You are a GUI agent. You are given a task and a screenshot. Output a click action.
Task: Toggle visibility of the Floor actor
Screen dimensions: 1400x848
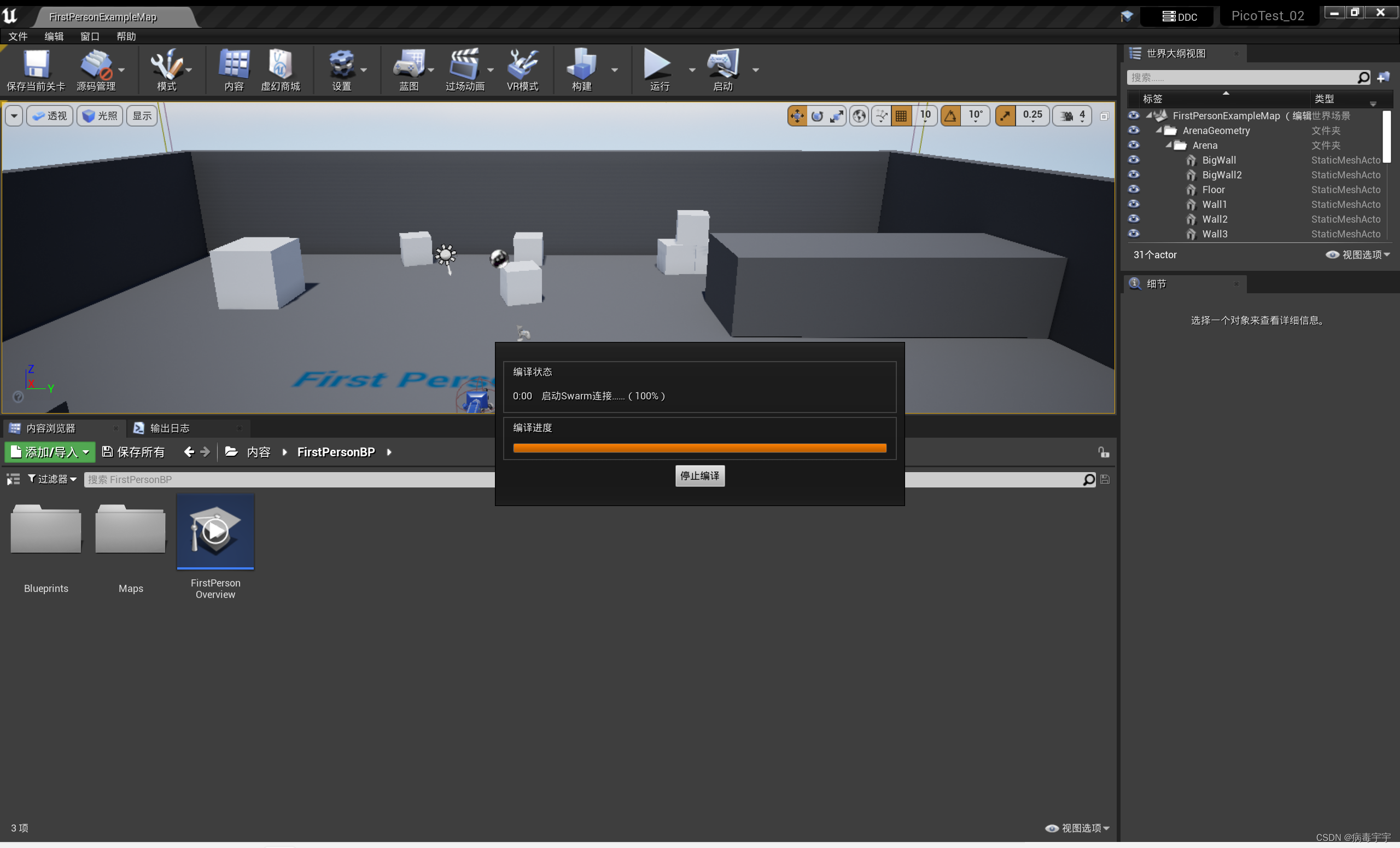pos(1134,189)
